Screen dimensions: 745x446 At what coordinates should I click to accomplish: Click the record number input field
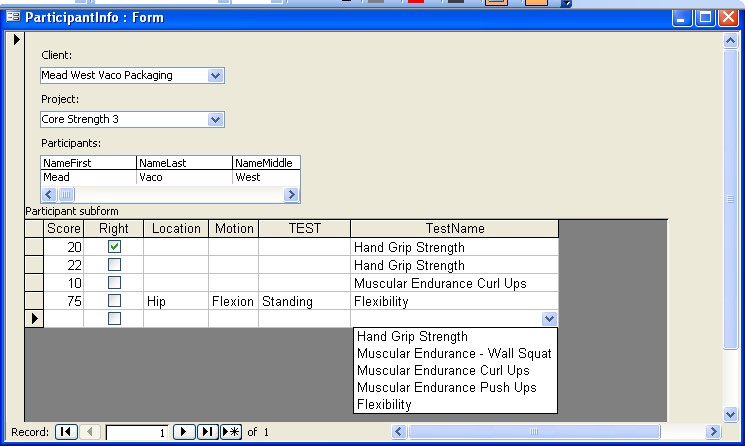click(x=137, y=433)
